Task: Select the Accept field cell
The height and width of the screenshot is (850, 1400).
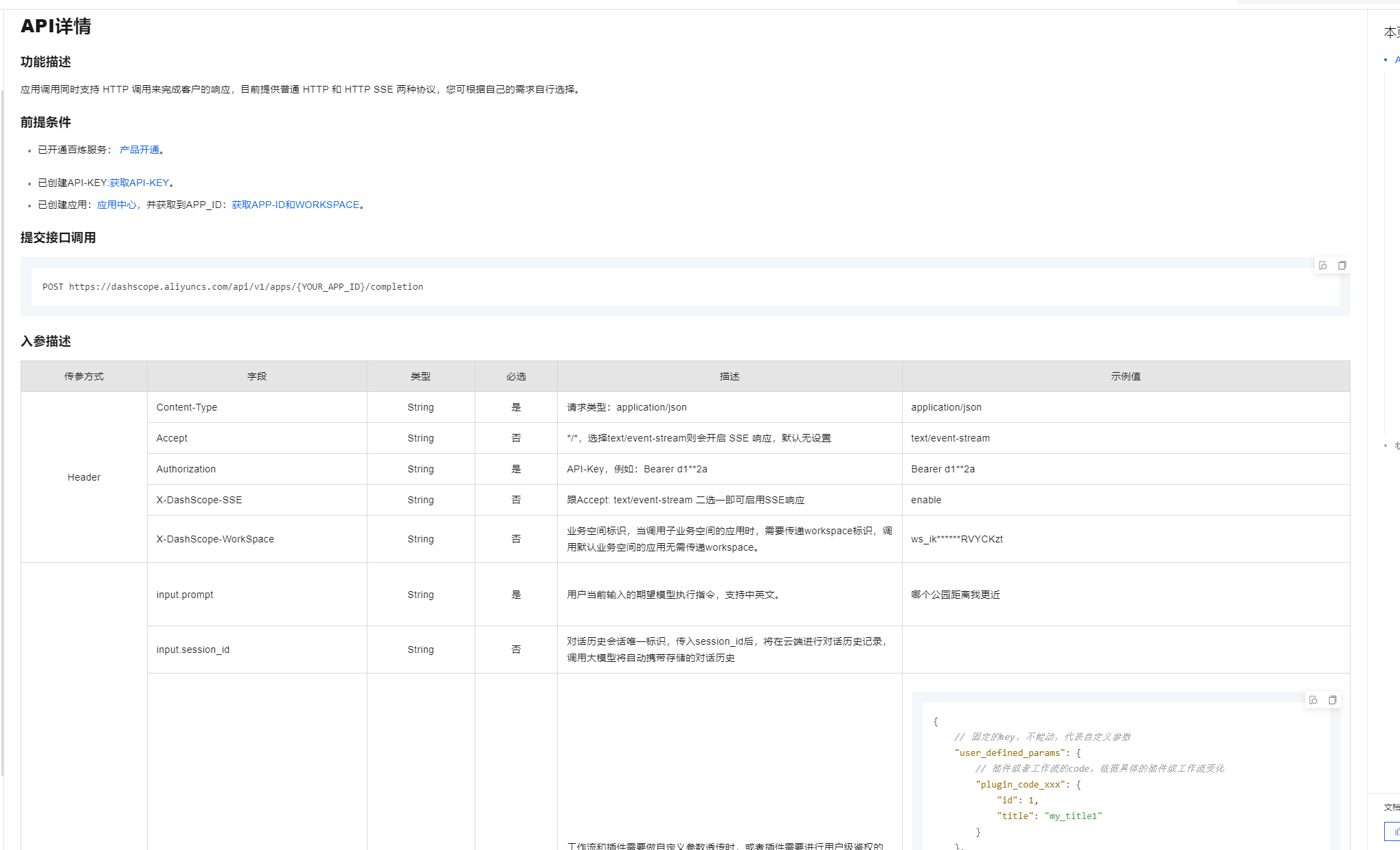Action: 257,438
